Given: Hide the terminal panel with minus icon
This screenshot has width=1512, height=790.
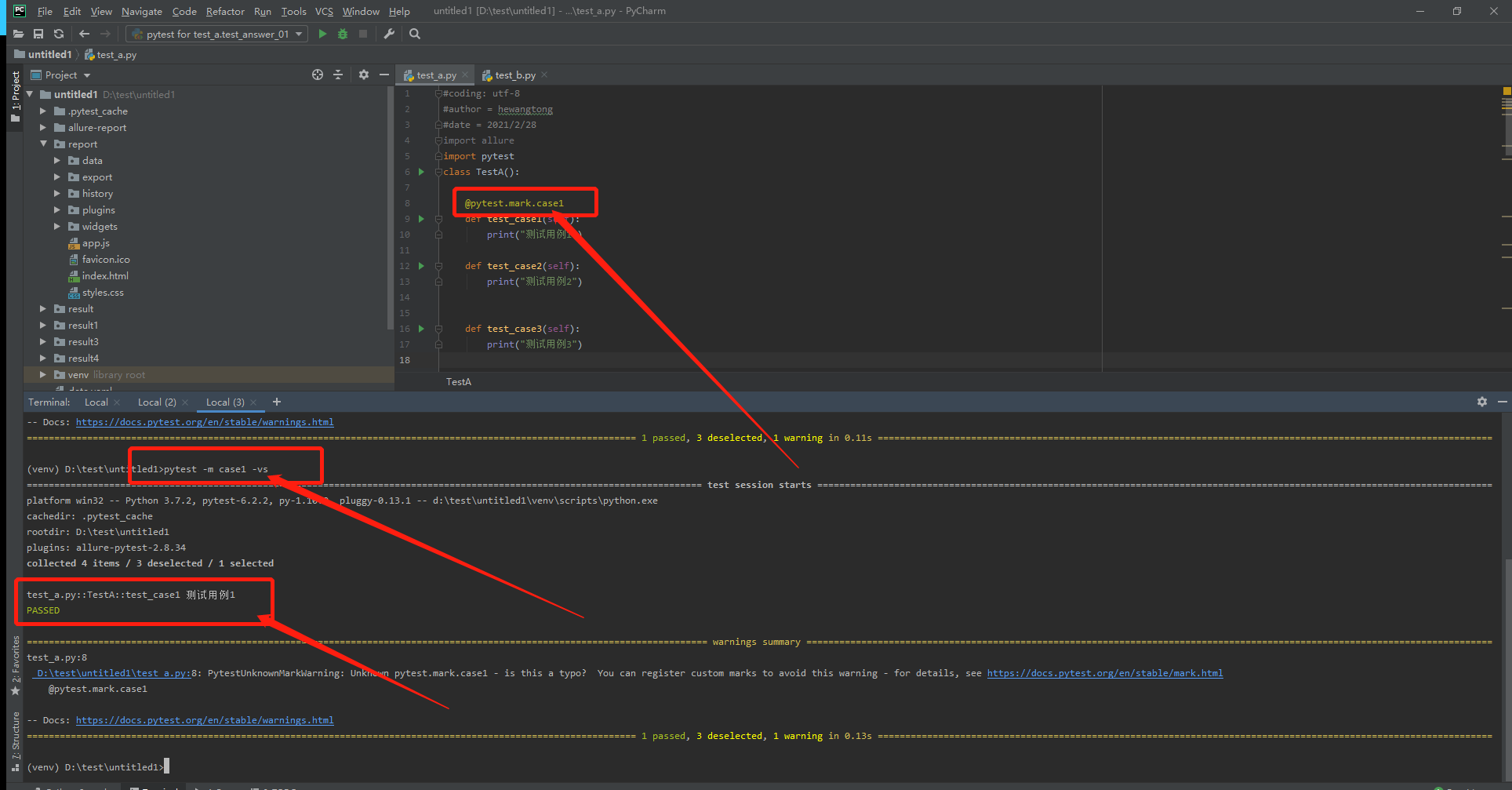Looking at the screenshot, I should pos(1503,402).
